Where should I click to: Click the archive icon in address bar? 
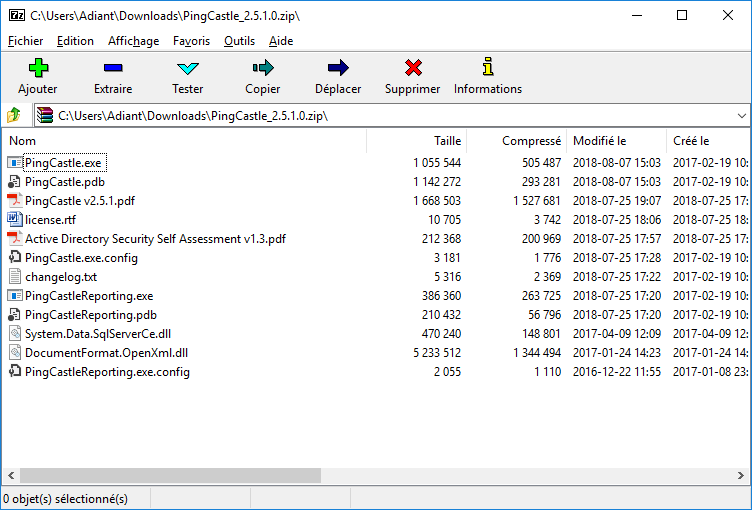click(x=45, y=115)
